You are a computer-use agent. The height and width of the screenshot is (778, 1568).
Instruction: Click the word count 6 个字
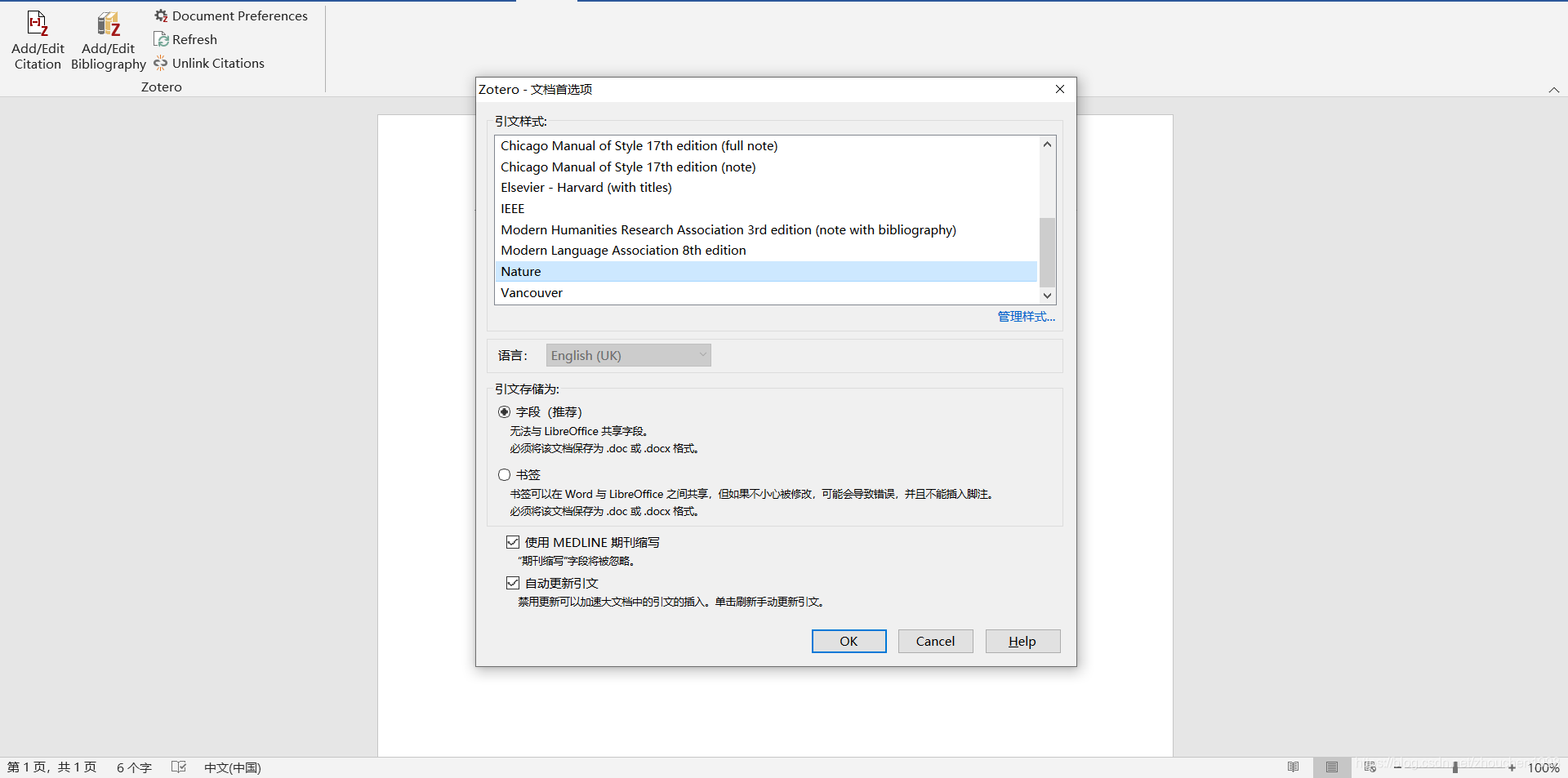click(134, 767)
